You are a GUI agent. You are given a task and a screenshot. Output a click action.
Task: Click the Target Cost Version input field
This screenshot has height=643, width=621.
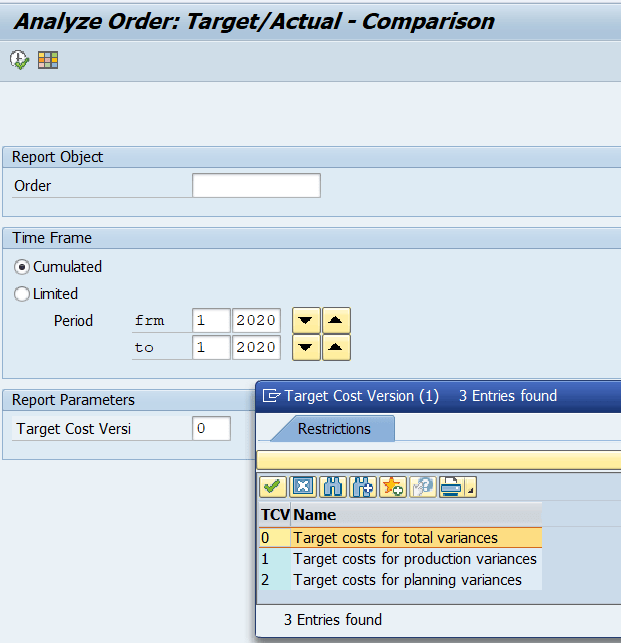pyautogui.click(x=211, y=429)
